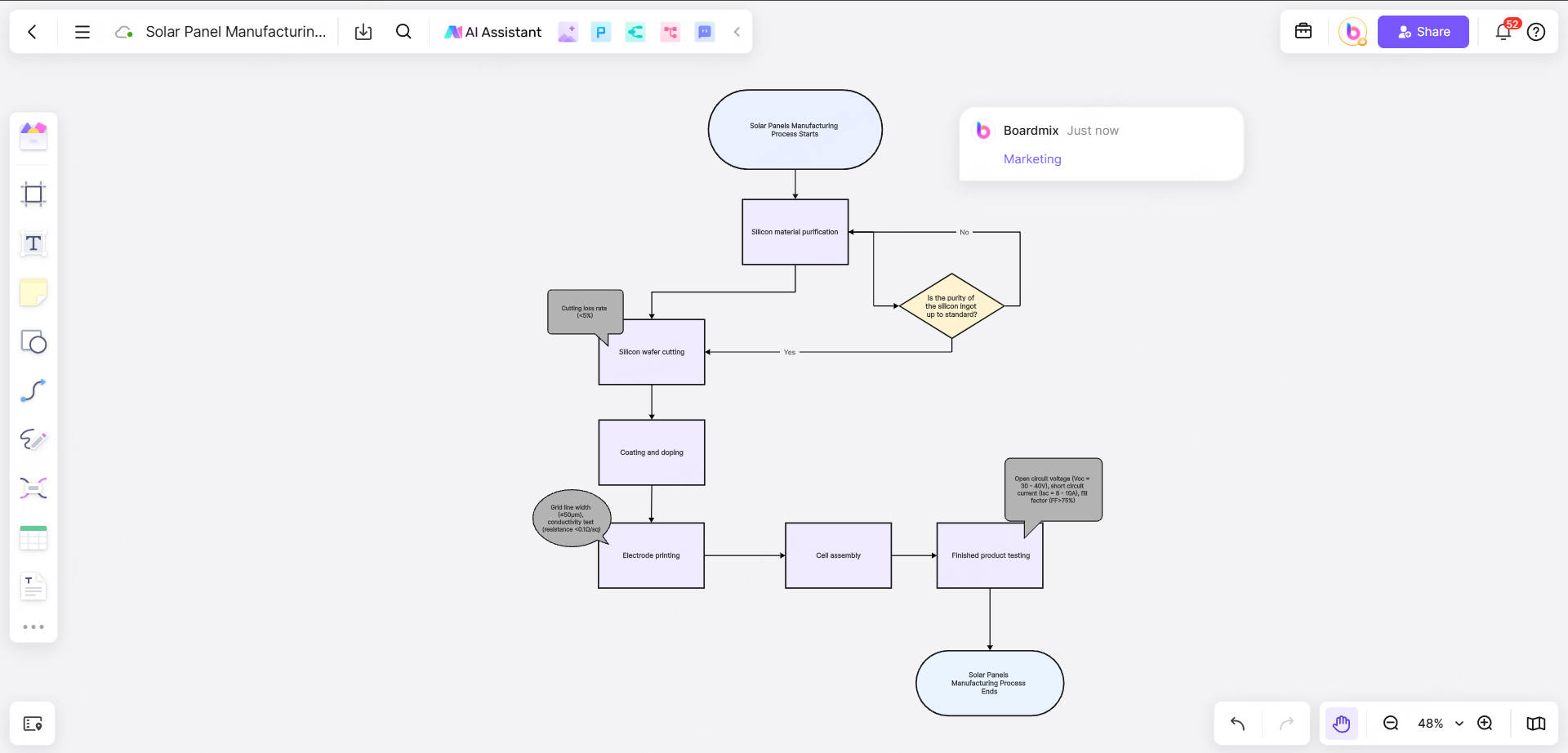
Task: Expand more tools with three dots
Action: 33,627
